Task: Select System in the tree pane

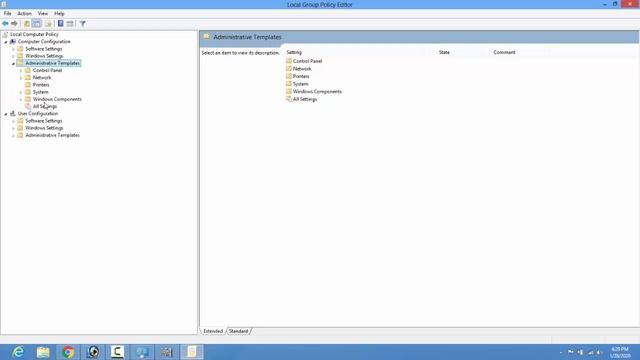Action: coord(40,92)
